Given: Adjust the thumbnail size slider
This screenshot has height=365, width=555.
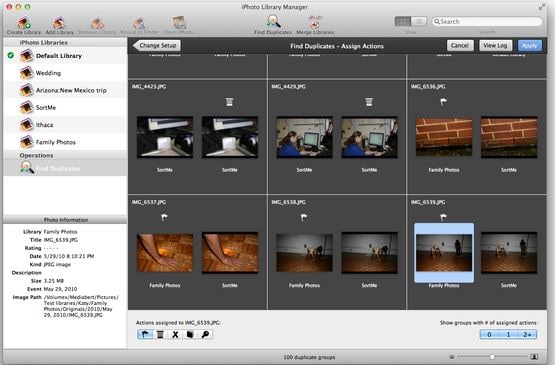Looking at the screenshot, I should (x=492, y=357).
